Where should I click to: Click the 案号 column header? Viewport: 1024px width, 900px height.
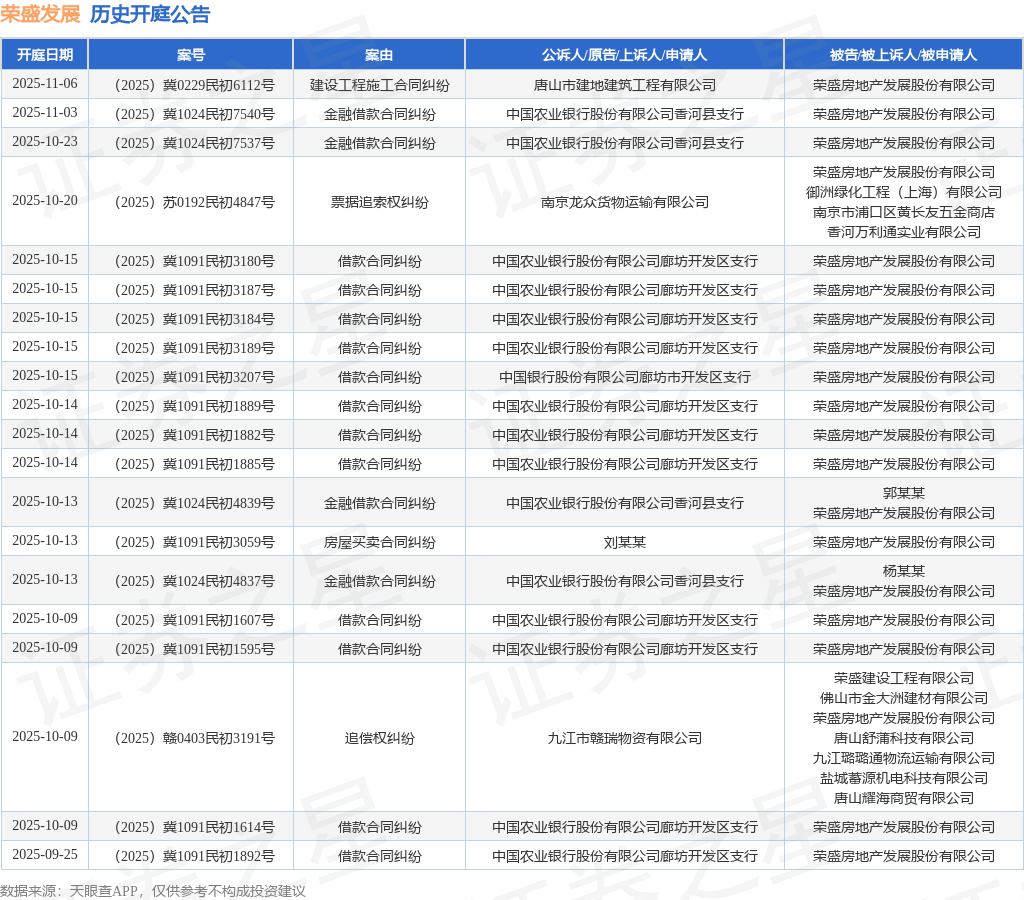point(191,55)
